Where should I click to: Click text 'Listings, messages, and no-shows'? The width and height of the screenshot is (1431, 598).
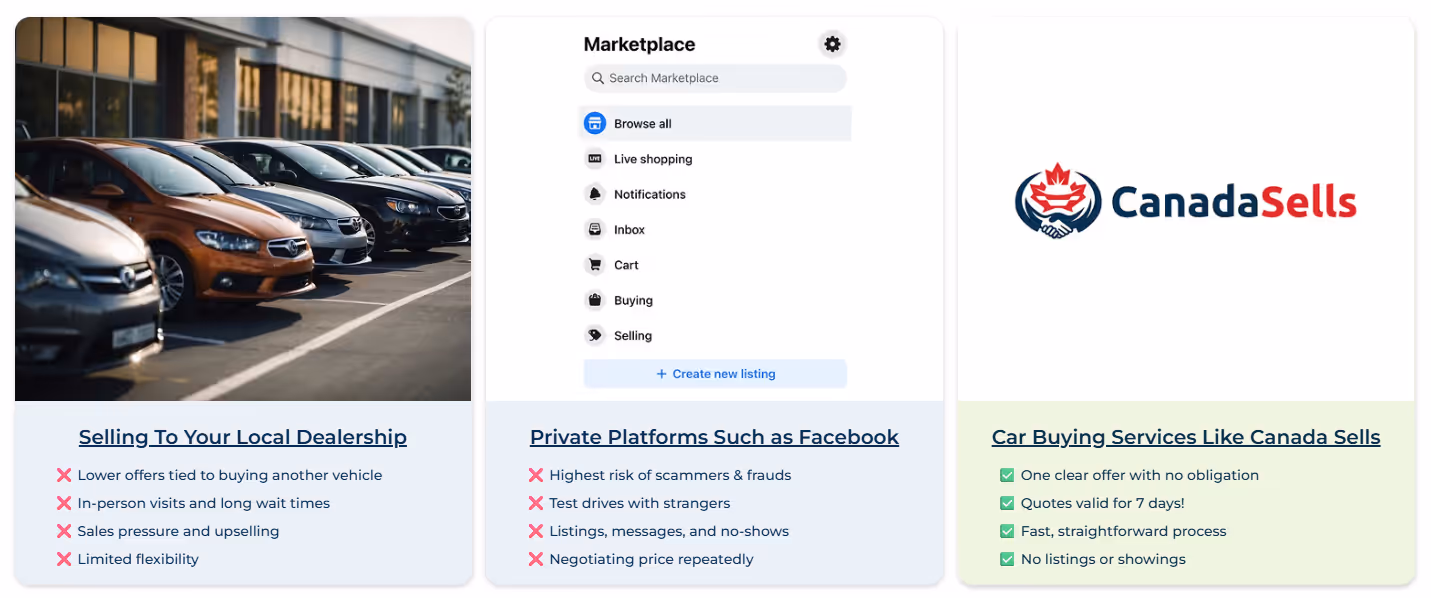pyautogui.click(x=669, y=531)
